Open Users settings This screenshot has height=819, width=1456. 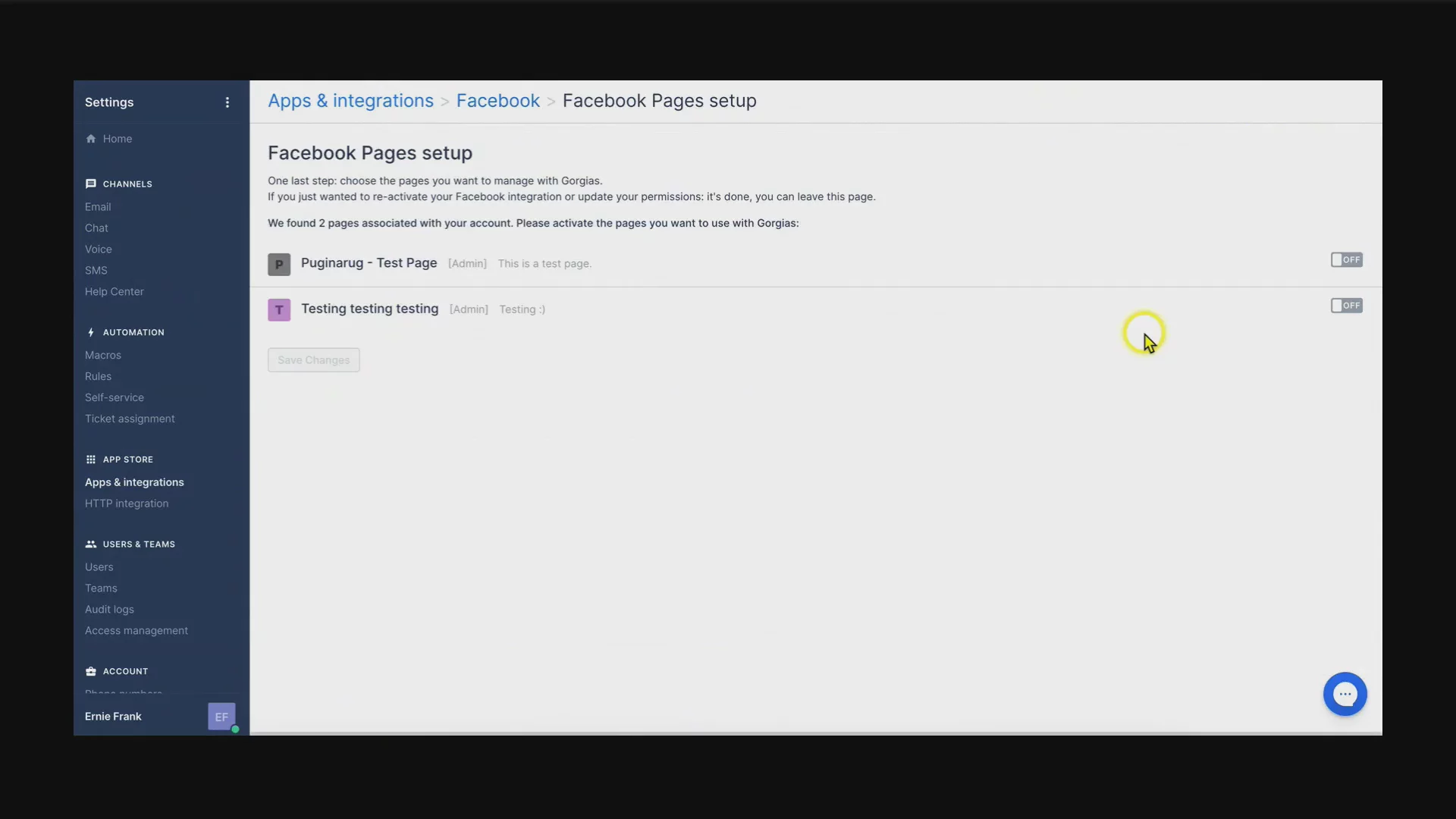tap(99, 567)
